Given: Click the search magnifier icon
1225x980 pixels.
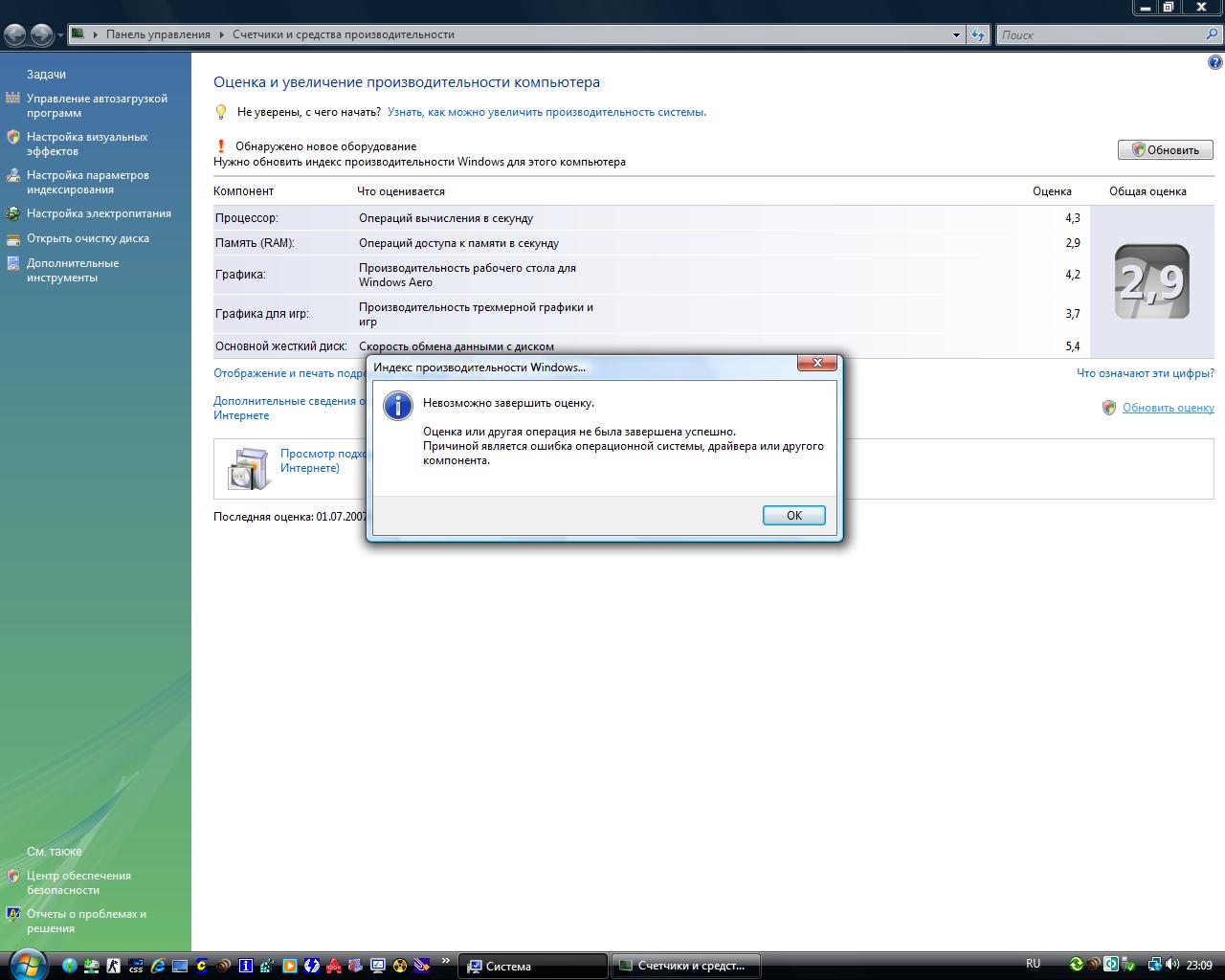Looking at the screenshot, I should tap(1212, 34).
